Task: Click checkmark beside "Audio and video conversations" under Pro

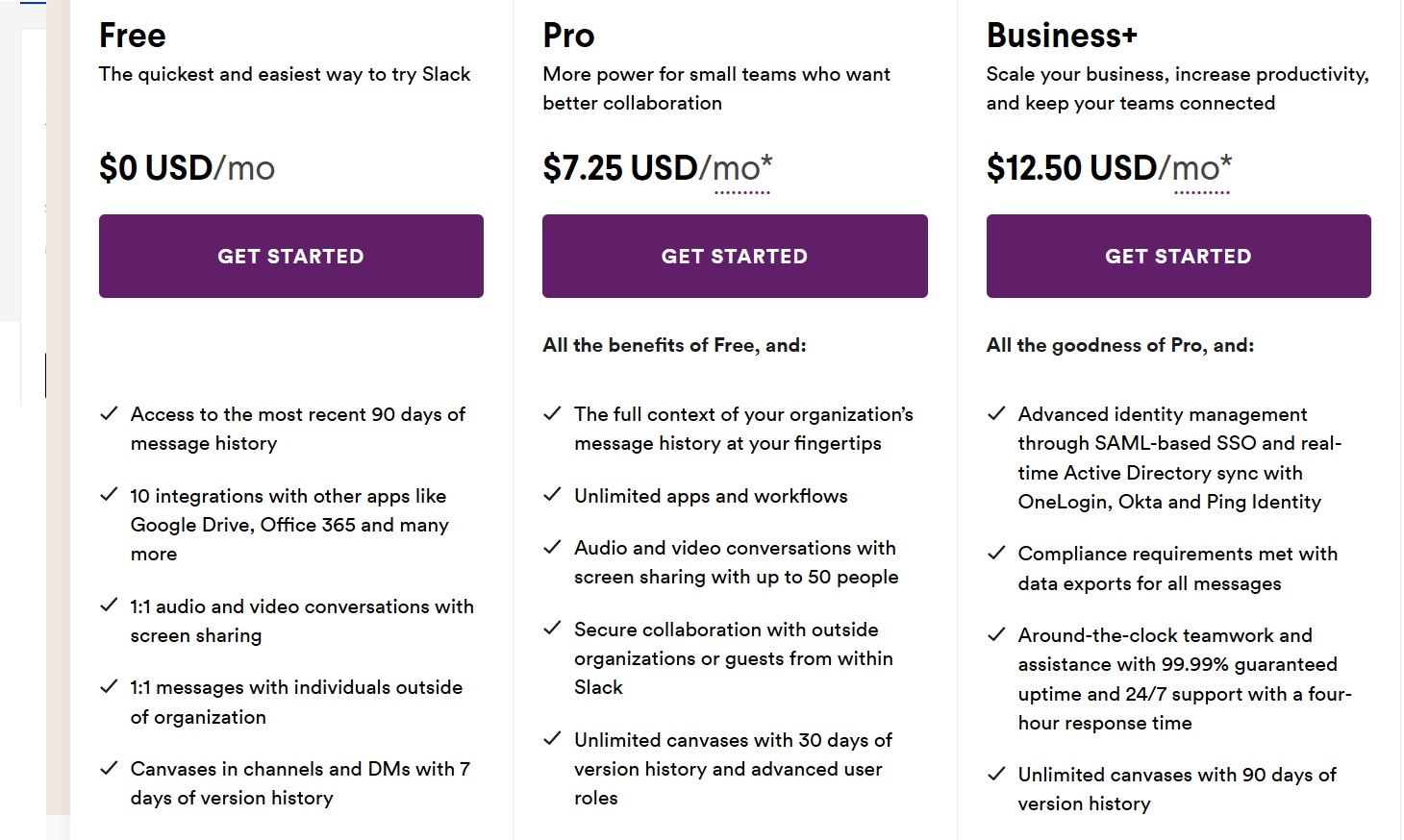Action: [x=552, y=547]
